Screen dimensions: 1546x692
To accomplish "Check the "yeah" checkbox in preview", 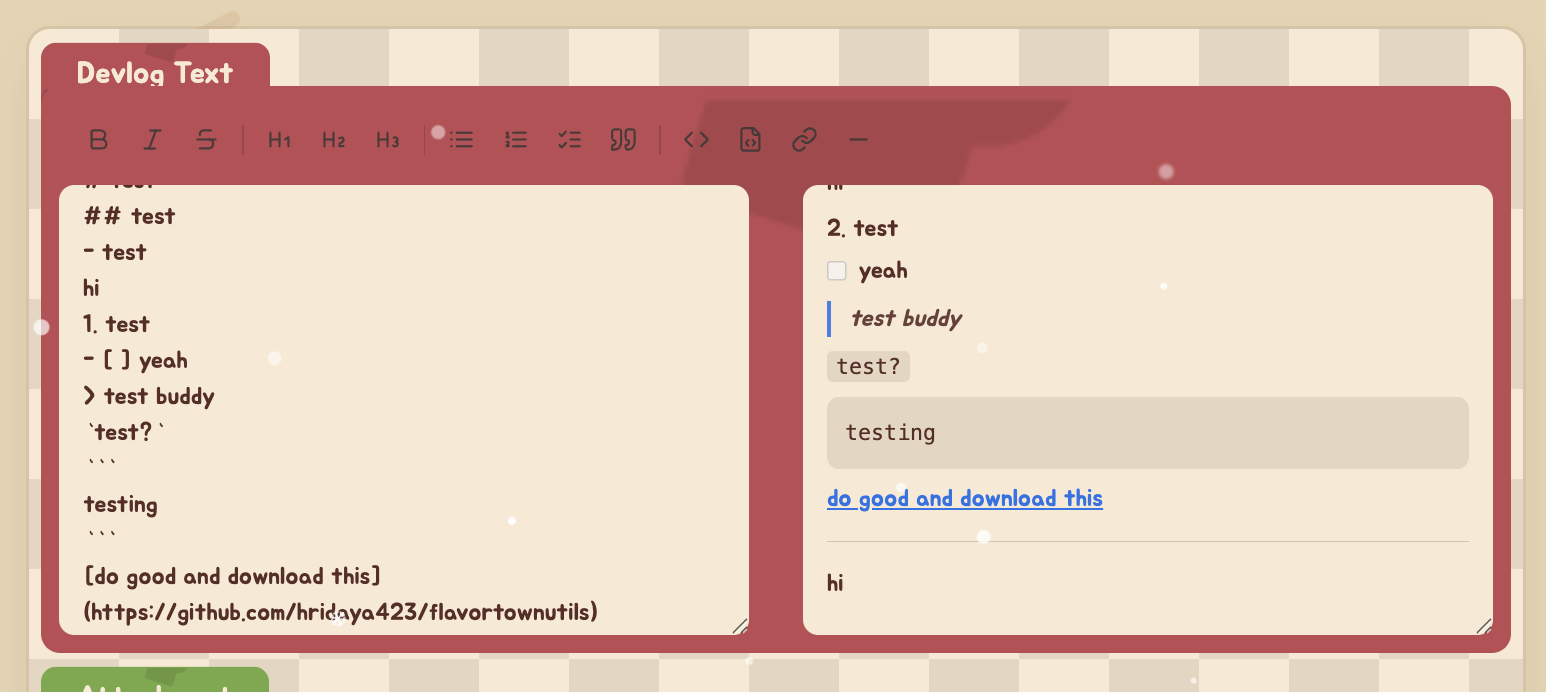I will pyautogui.click(x=837, y=271).
